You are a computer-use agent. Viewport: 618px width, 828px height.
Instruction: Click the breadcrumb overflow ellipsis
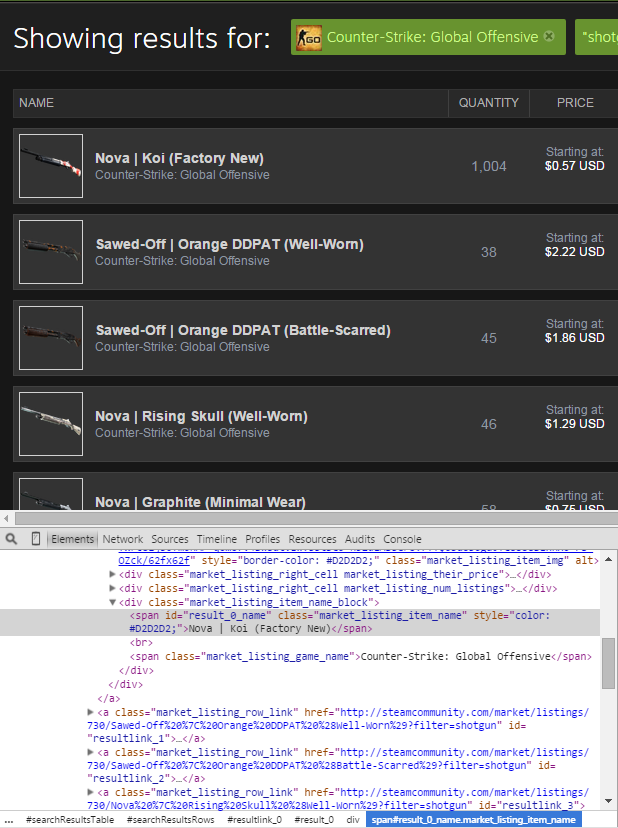click(8, 821)
